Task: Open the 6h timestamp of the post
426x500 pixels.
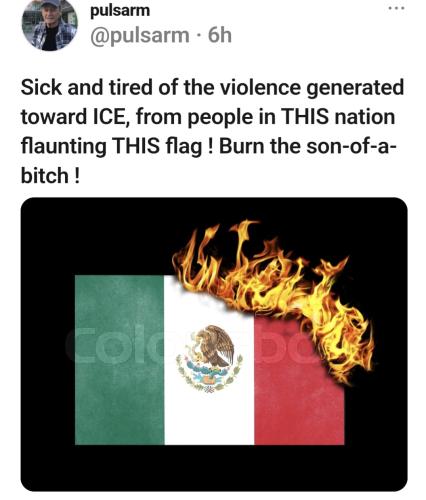Action: click(220, 35)
